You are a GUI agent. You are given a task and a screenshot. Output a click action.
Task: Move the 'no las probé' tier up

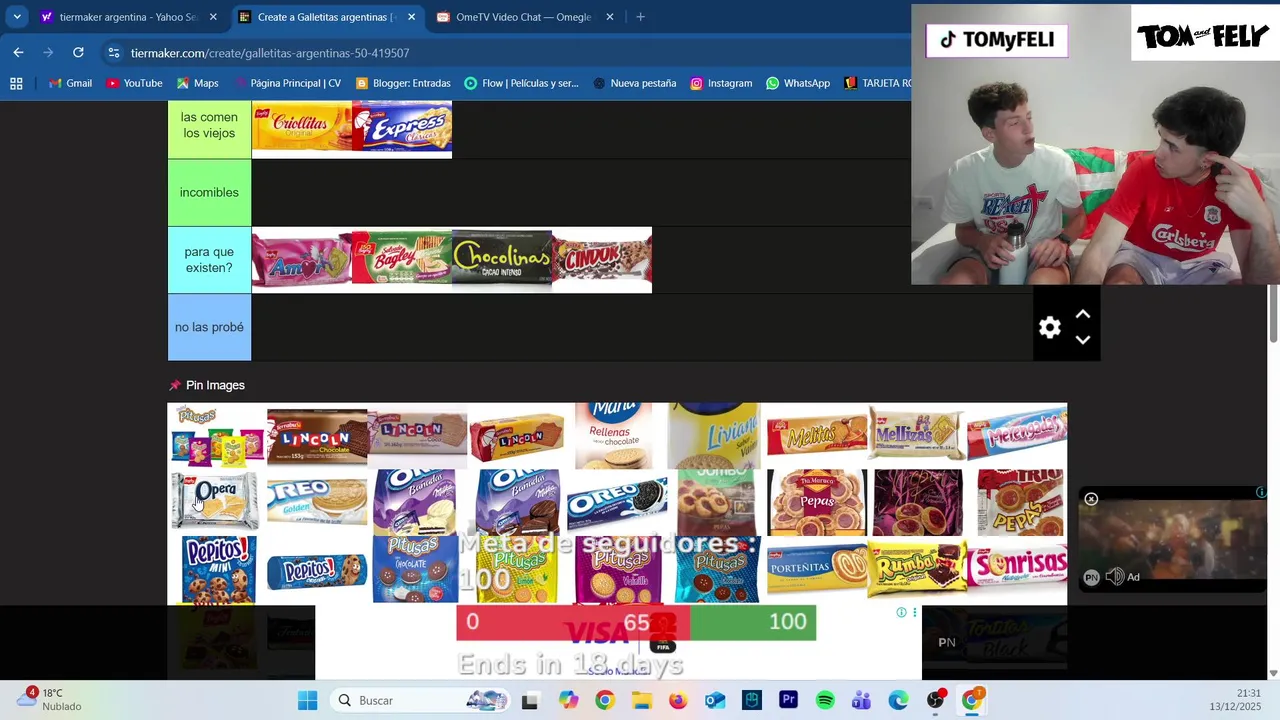(x=1082, y=314)
